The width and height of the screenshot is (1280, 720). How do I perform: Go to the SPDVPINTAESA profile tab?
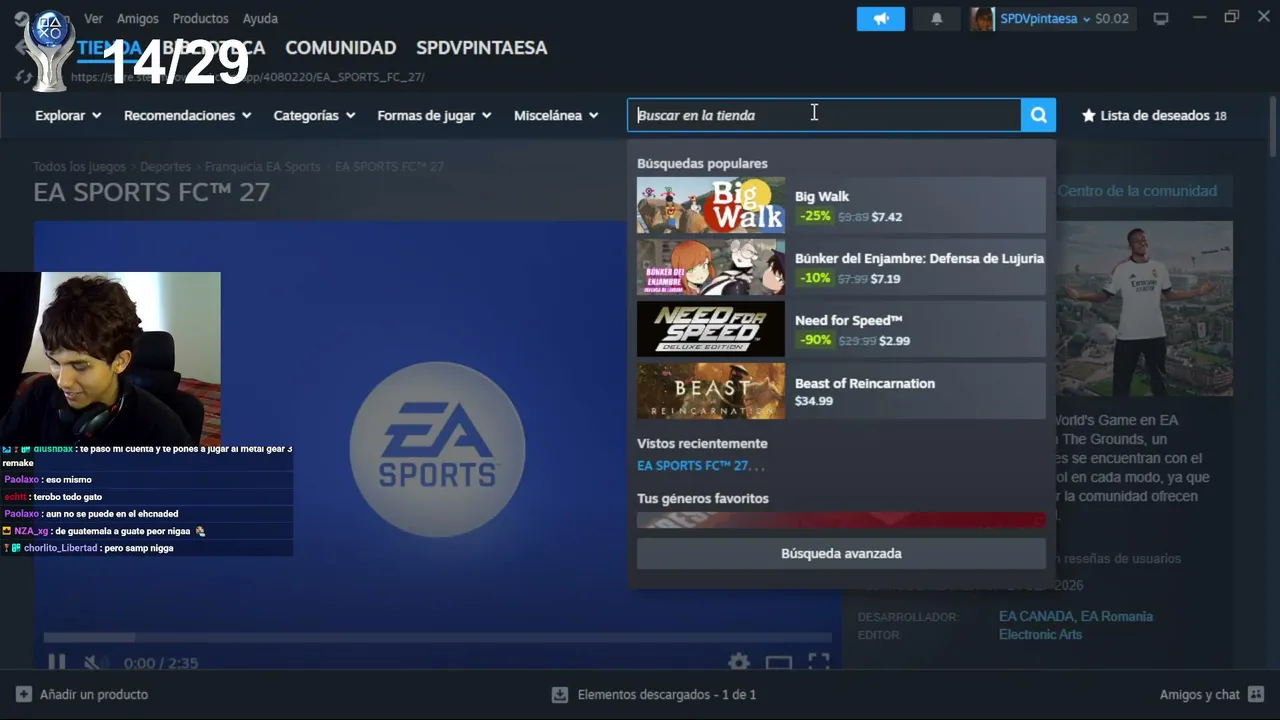coord(481,48)
